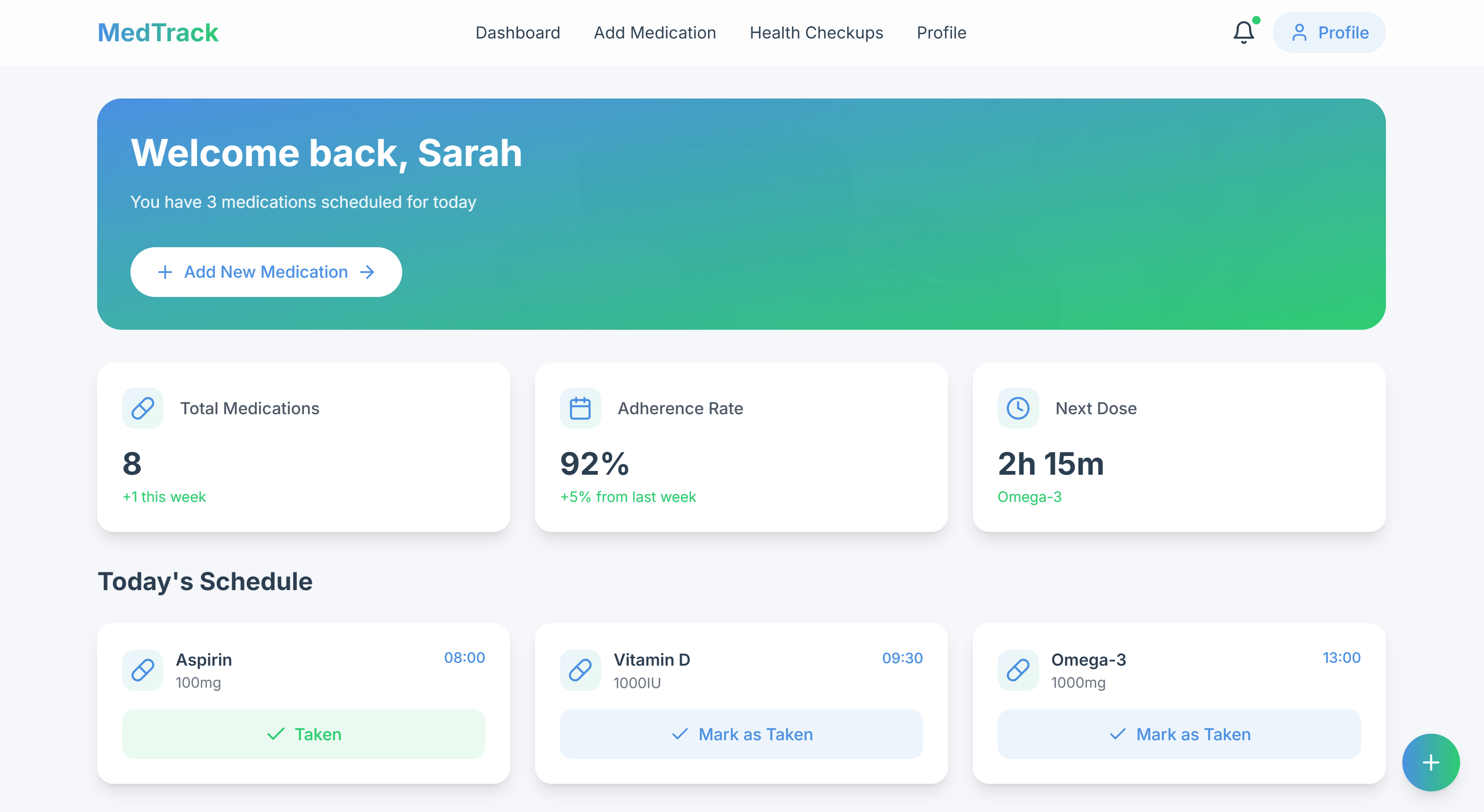This screenshot has width=1484, height=812.
Task: Click the Vitamin D pill icon
Action: click(x=580, y=670)
